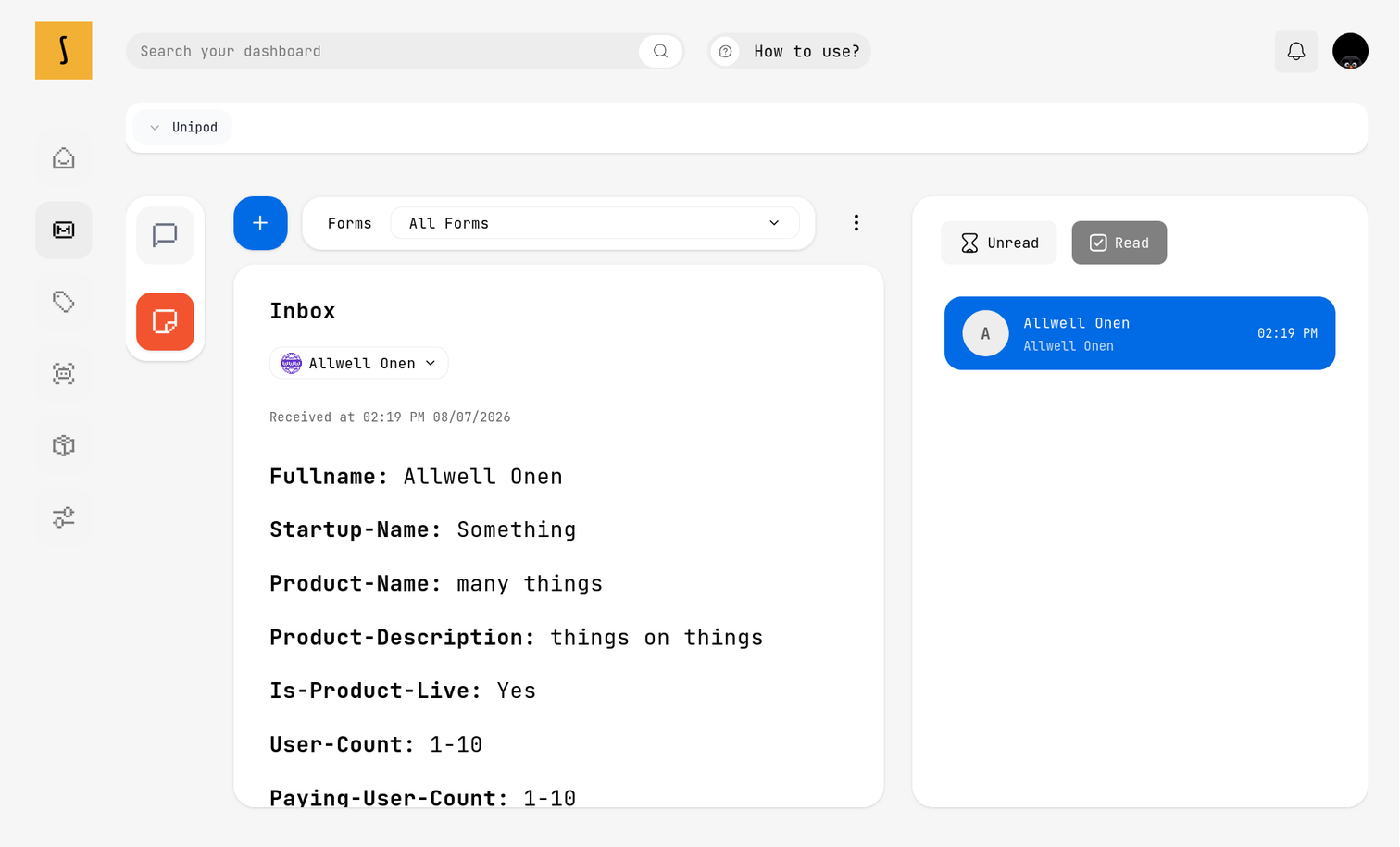Open the three-dot more options menu
The image size is (1400, 847).
[x=856, y=223]
